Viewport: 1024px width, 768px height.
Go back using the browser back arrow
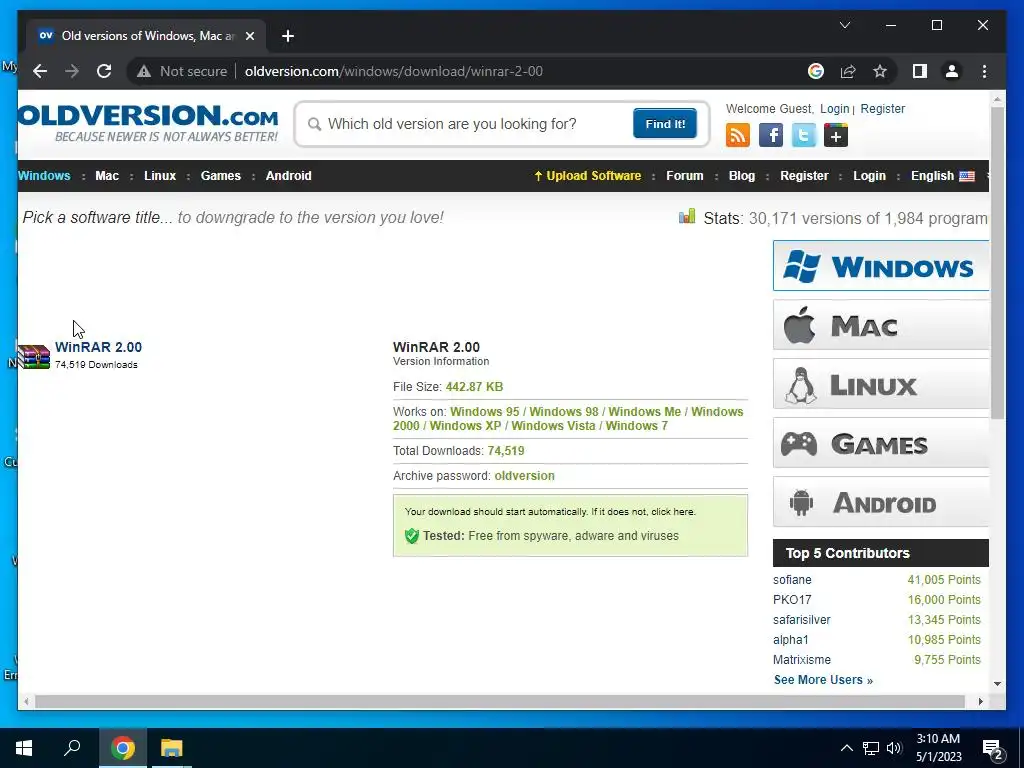click(x=40, y=71)
